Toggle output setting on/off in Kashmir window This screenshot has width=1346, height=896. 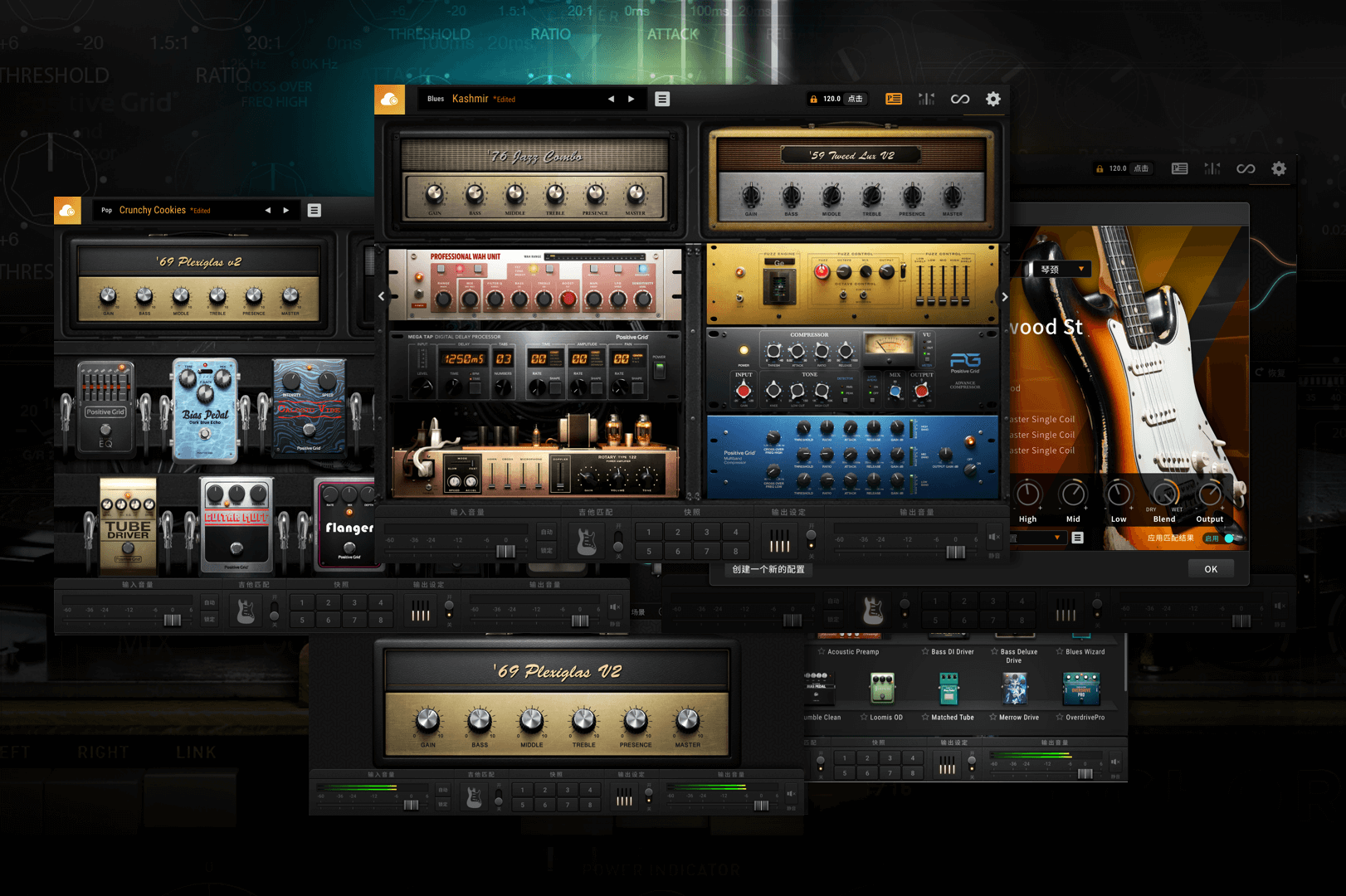811,540
